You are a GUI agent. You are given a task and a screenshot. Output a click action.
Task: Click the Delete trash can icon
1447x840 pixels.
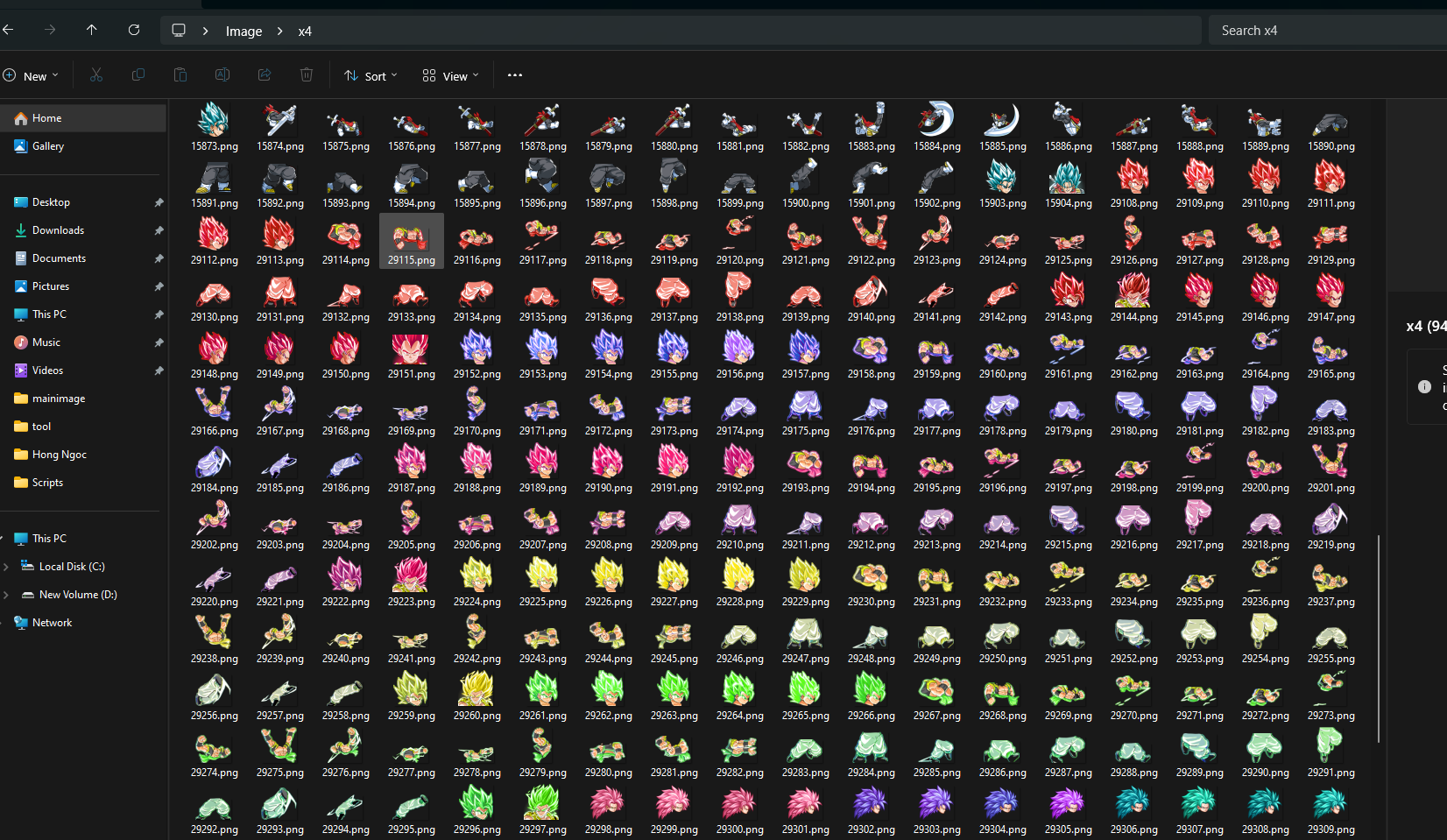[x=307, y=75]
